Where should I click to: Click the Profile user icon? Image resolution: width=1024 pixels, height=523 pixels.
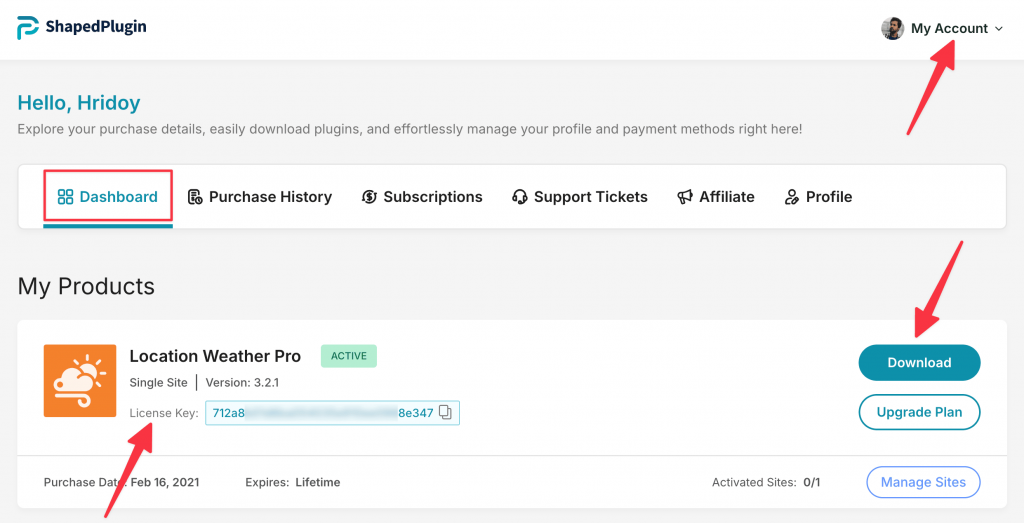point(792,197)
